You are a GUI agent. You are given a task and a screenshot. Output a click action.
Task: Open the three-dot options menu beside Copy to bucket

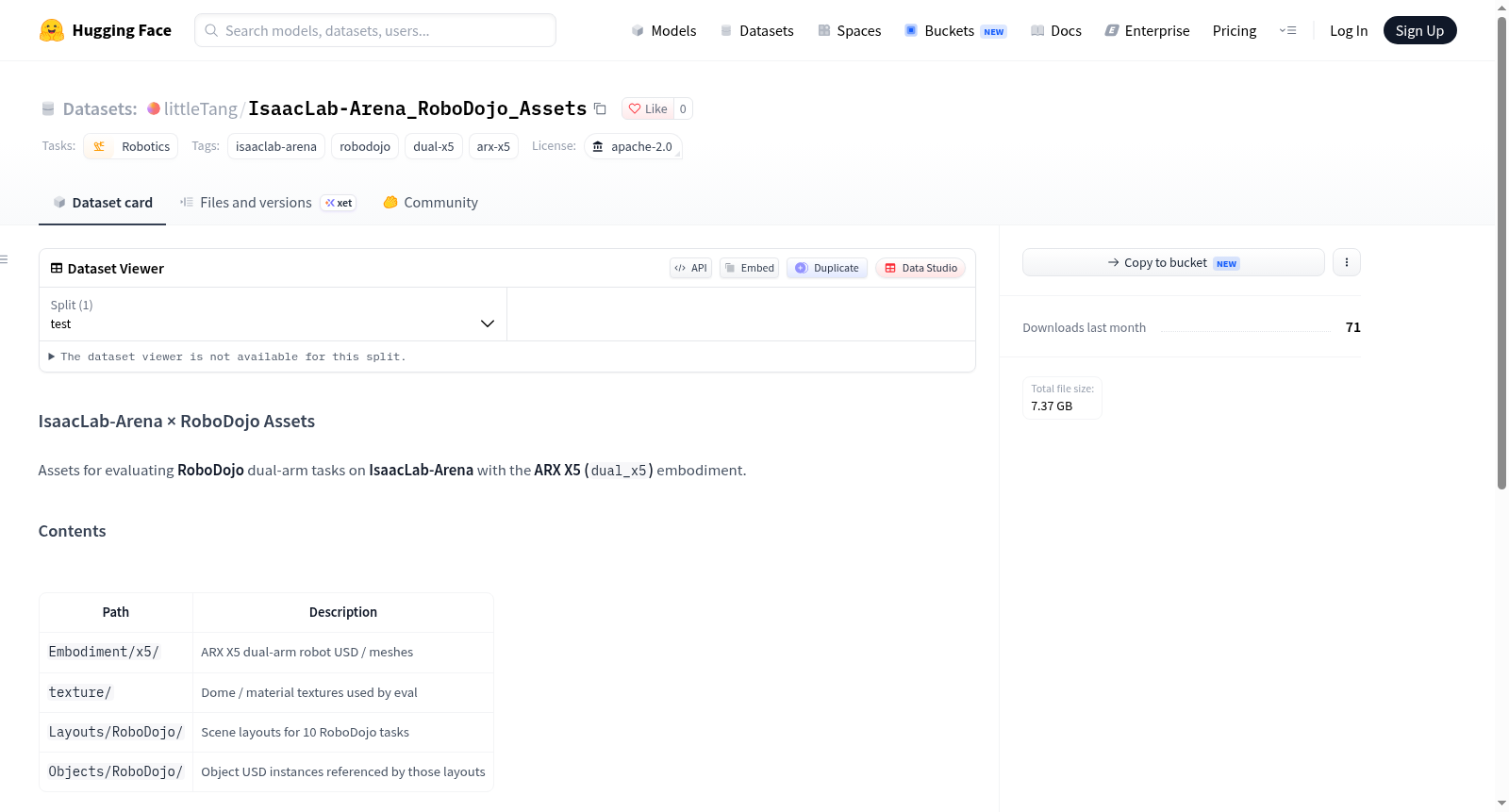[x=1347, y=262]
